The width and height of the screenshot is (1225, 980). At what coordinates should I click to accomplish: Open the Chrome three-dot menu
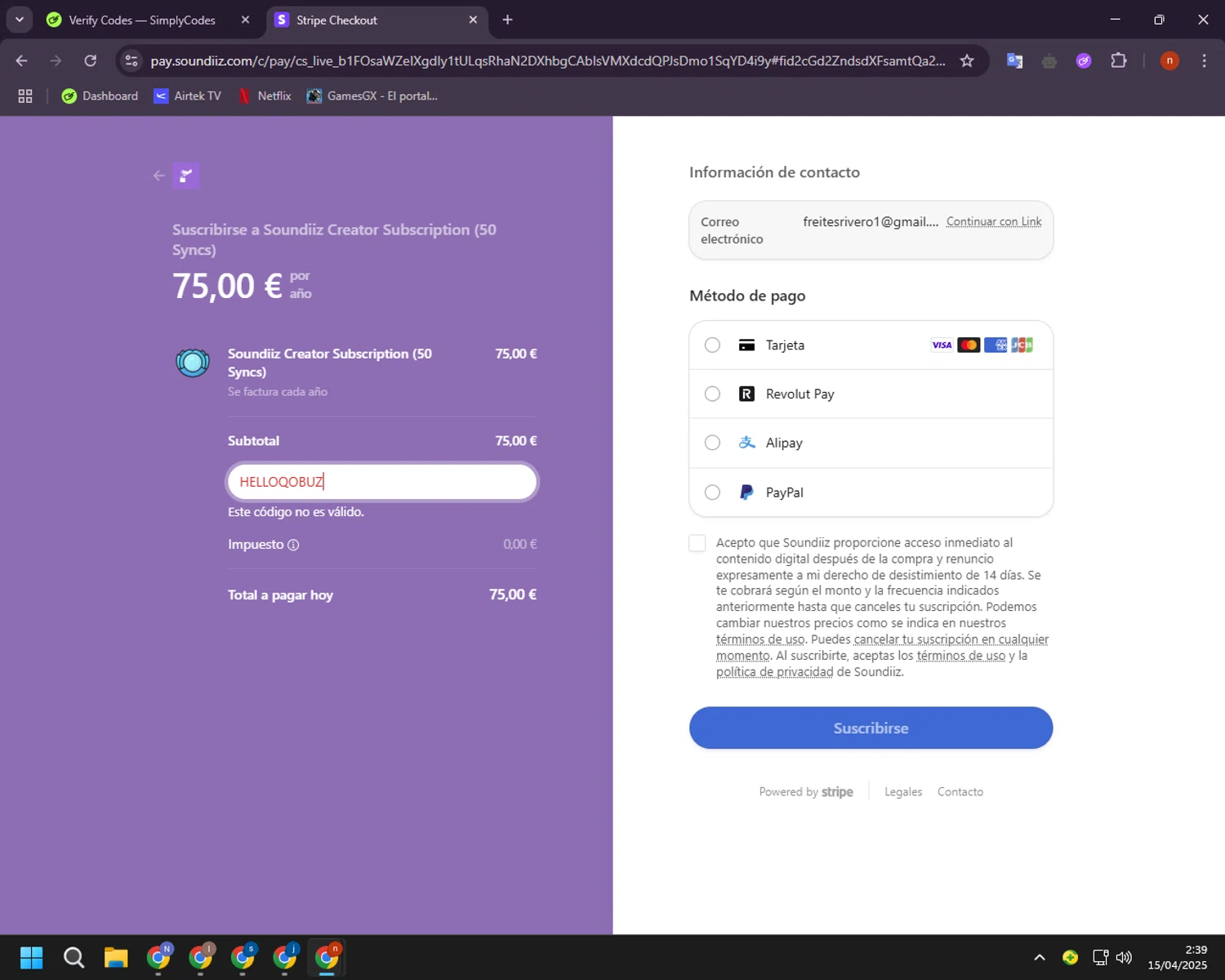pos(1204,60)
